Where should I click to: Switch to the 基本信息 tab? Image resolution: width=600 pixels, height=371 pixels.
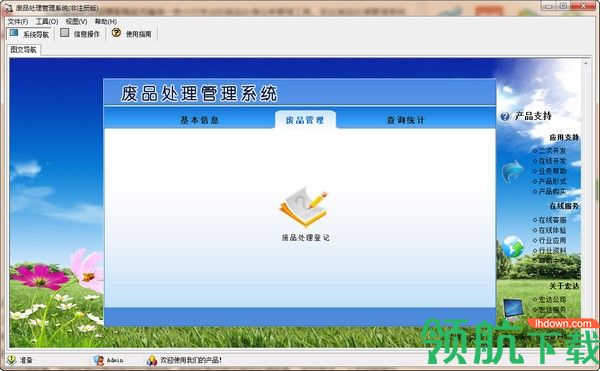pyautogui.click(x=199, y=120)
